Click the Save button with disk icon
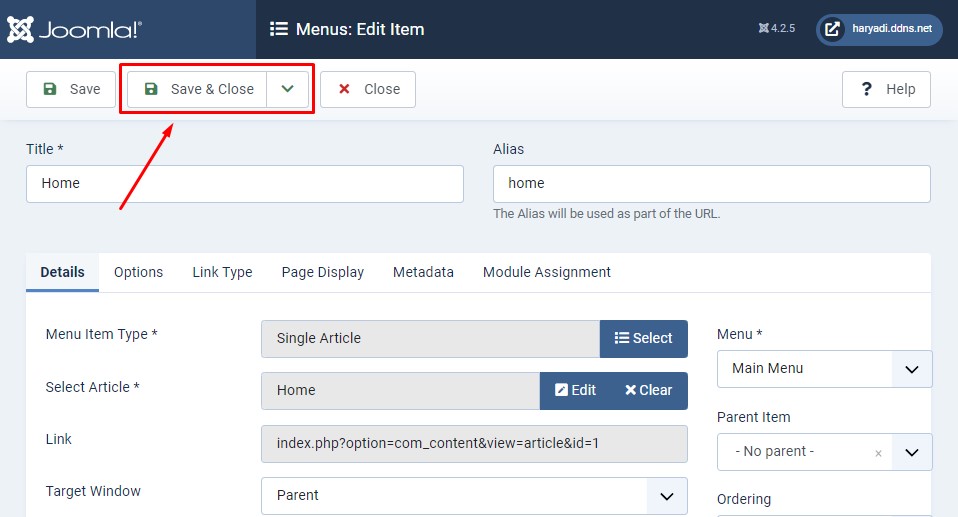 click(71, 89)
